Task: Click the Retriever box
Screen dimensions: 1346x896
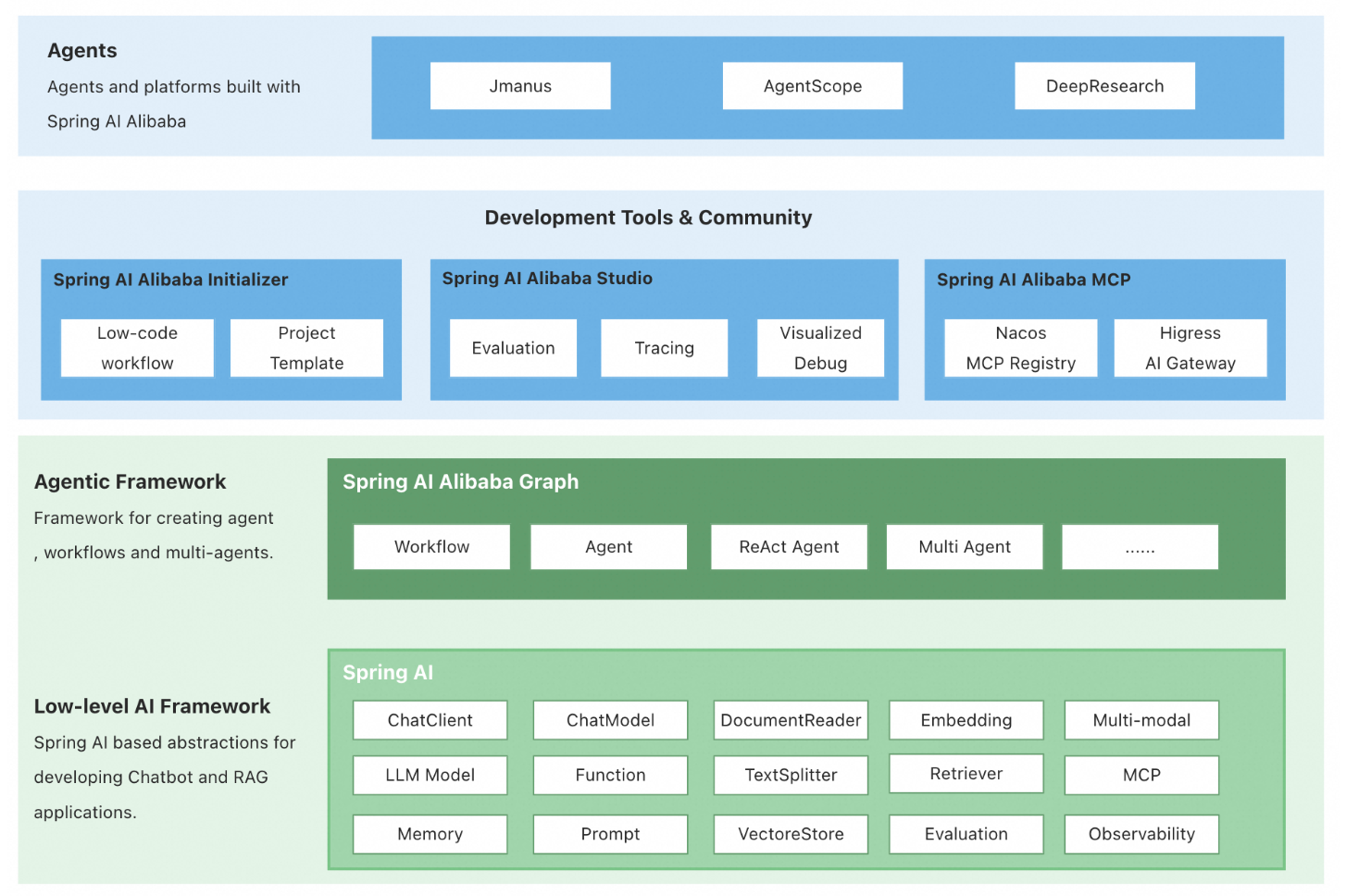Action: (966, 774)
